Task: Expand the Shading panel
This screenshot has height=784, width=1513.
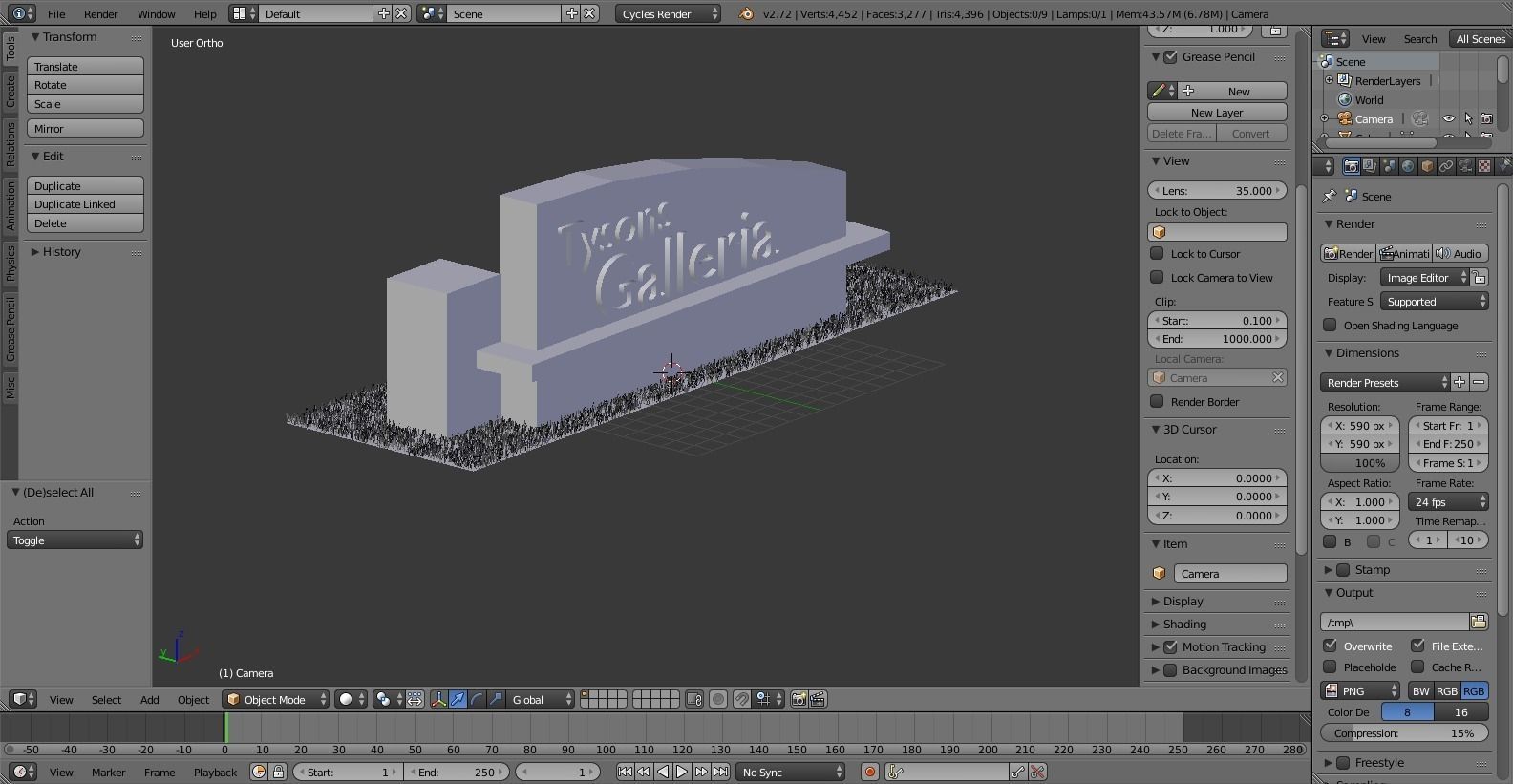Action: click(1185, 624)
